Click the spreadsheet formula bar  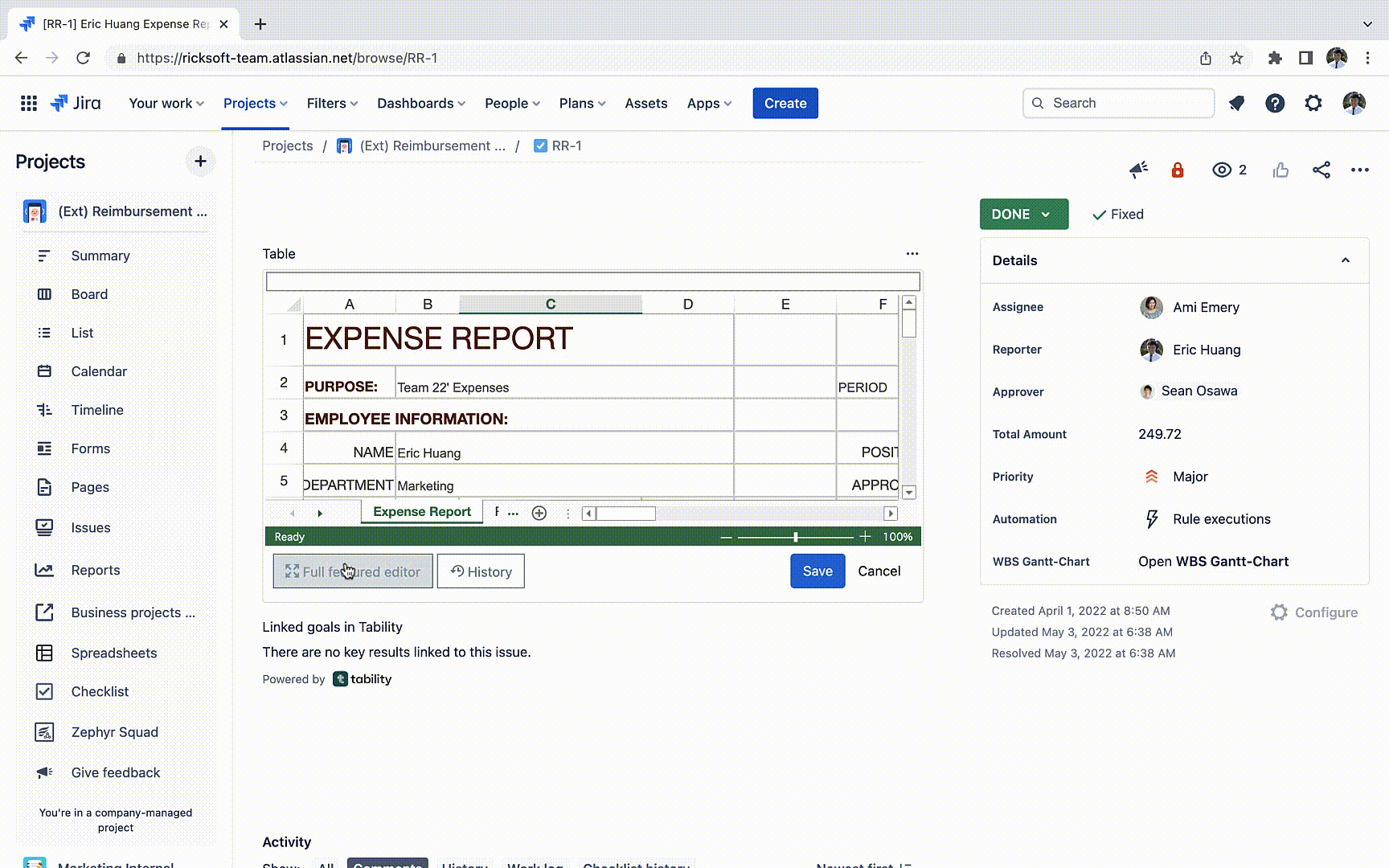coord(593,281)
